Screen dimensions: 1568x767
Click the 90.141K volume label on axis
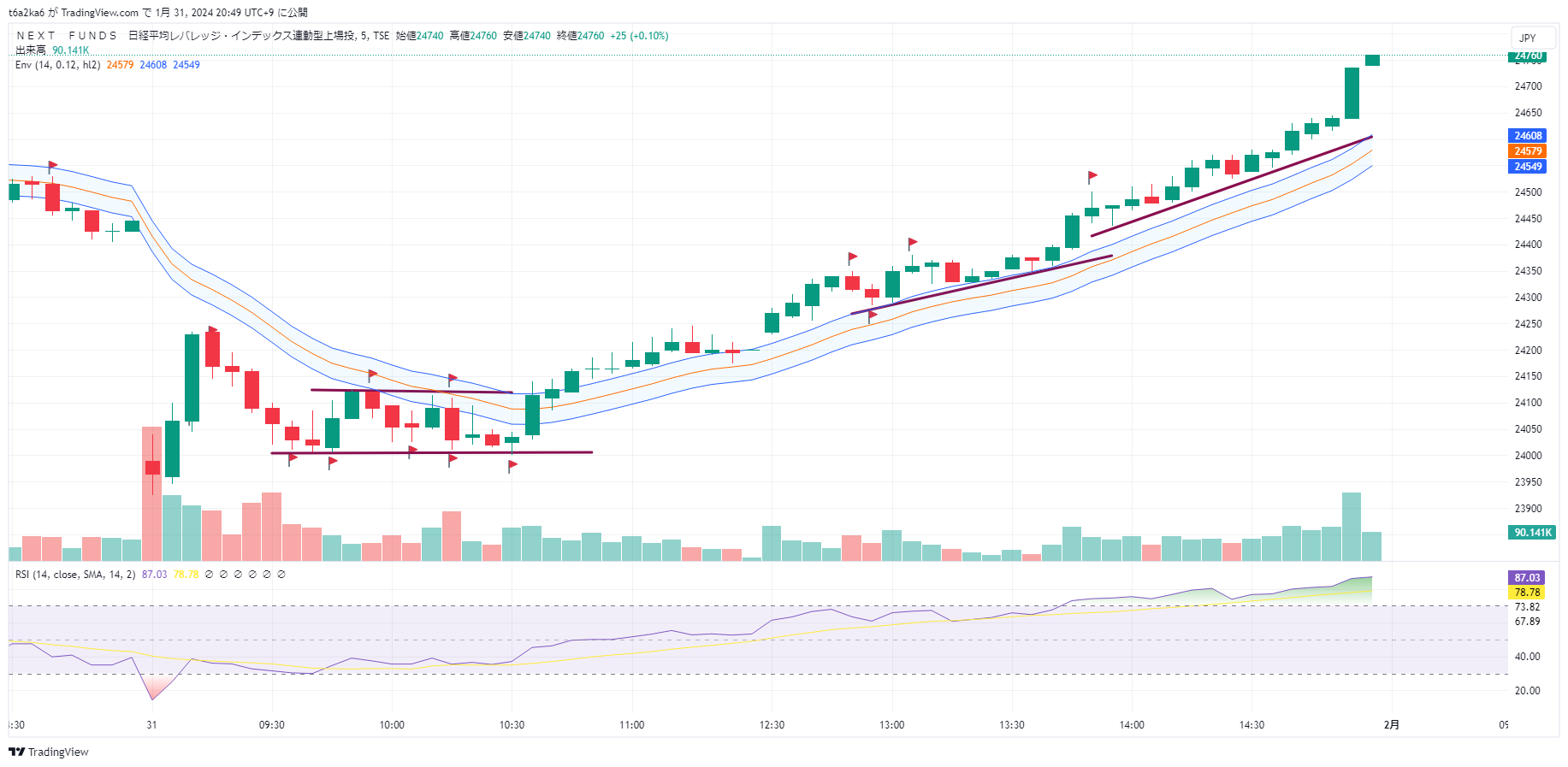1532,533
